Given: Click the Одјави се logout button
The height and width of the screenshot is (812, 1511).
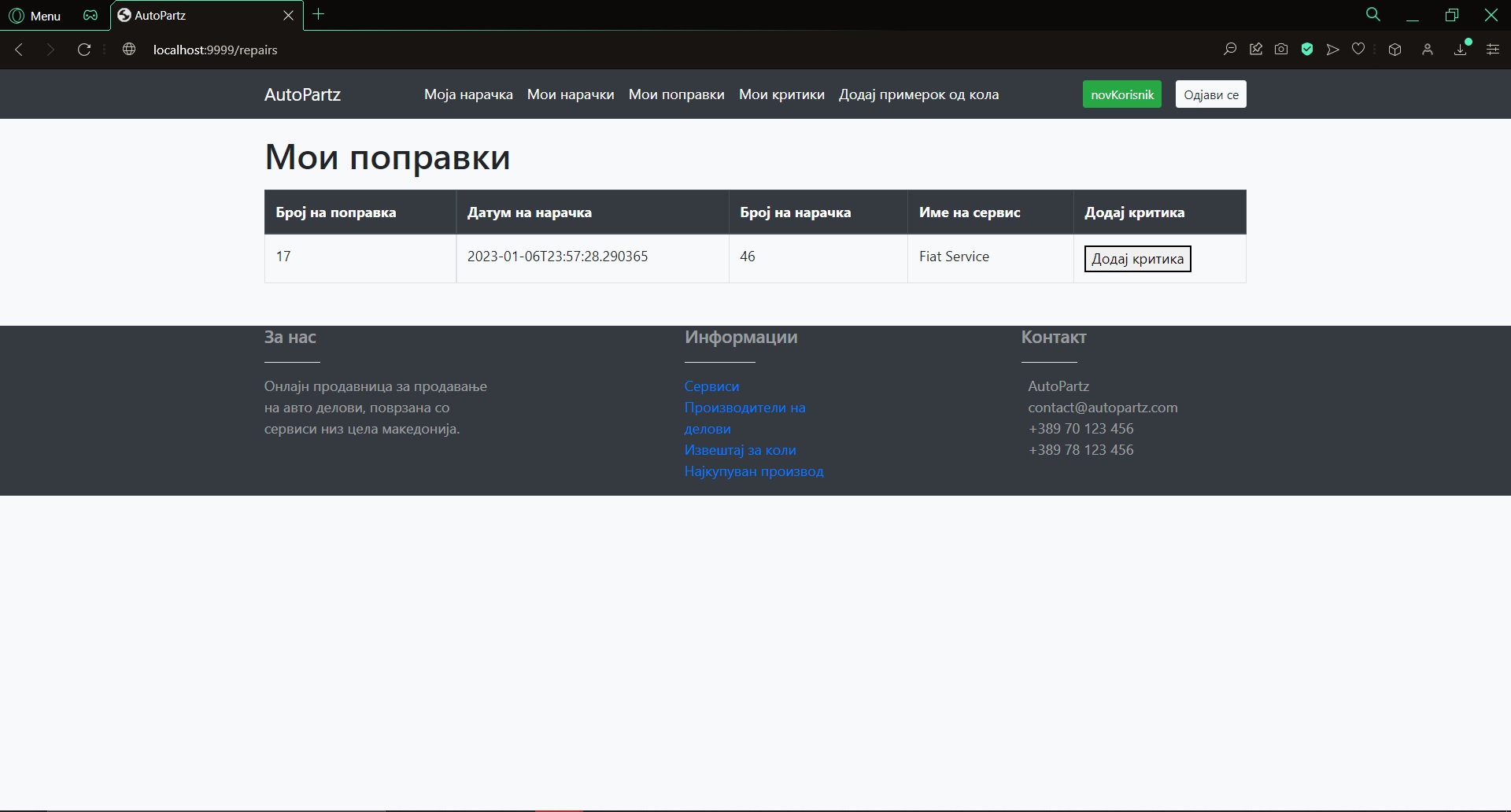Looking at the screenshot, I should click(1210, 94).
